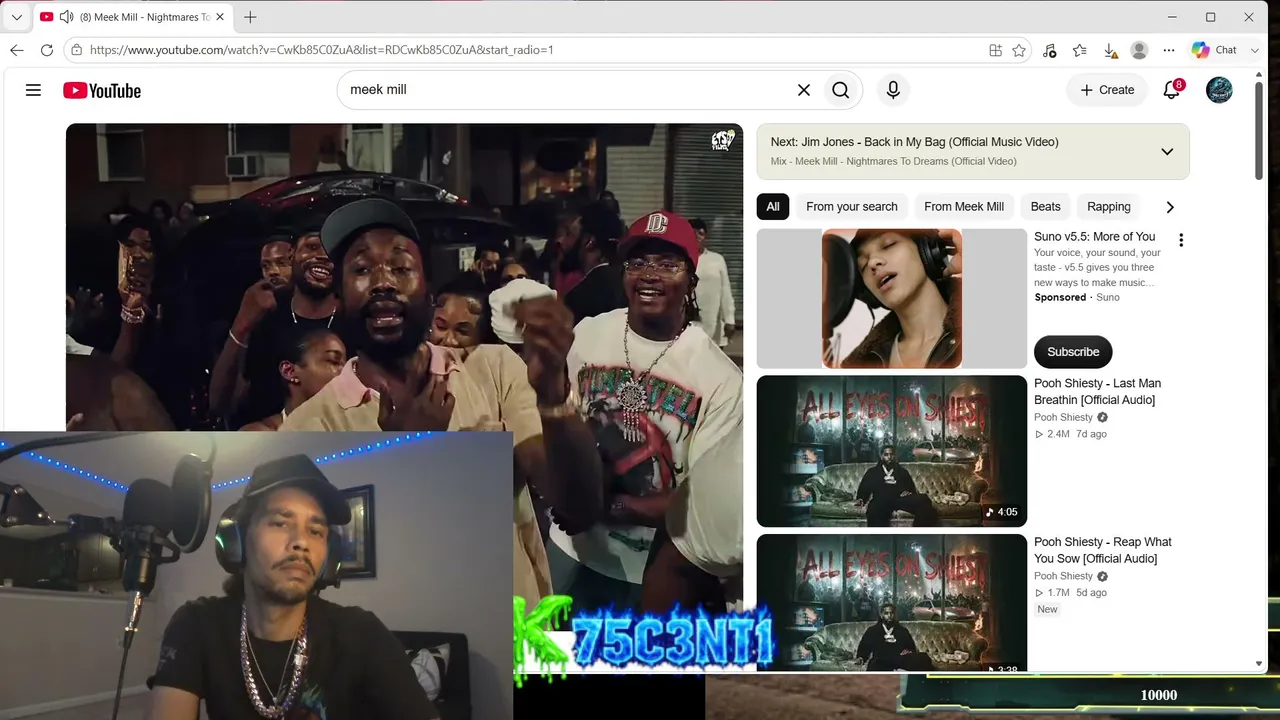Viewport: 1280px width, 720px height.
Task: Select the 'Rapping' filter chip
Action: (1109, 207)
